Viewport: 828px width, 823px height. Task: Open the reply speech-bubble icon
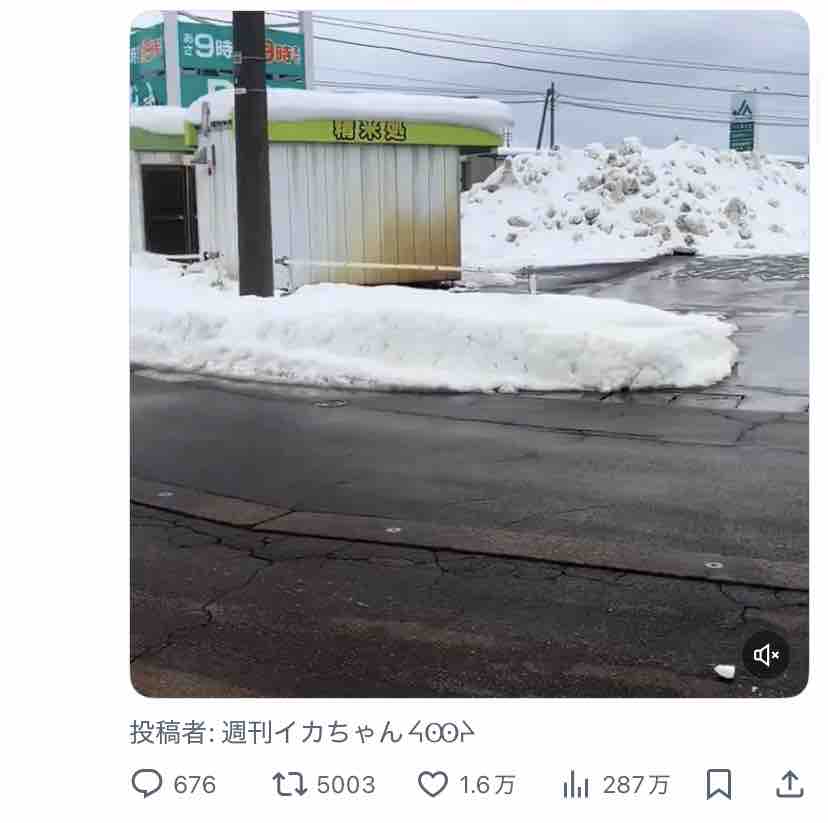(x=147, y=783)
